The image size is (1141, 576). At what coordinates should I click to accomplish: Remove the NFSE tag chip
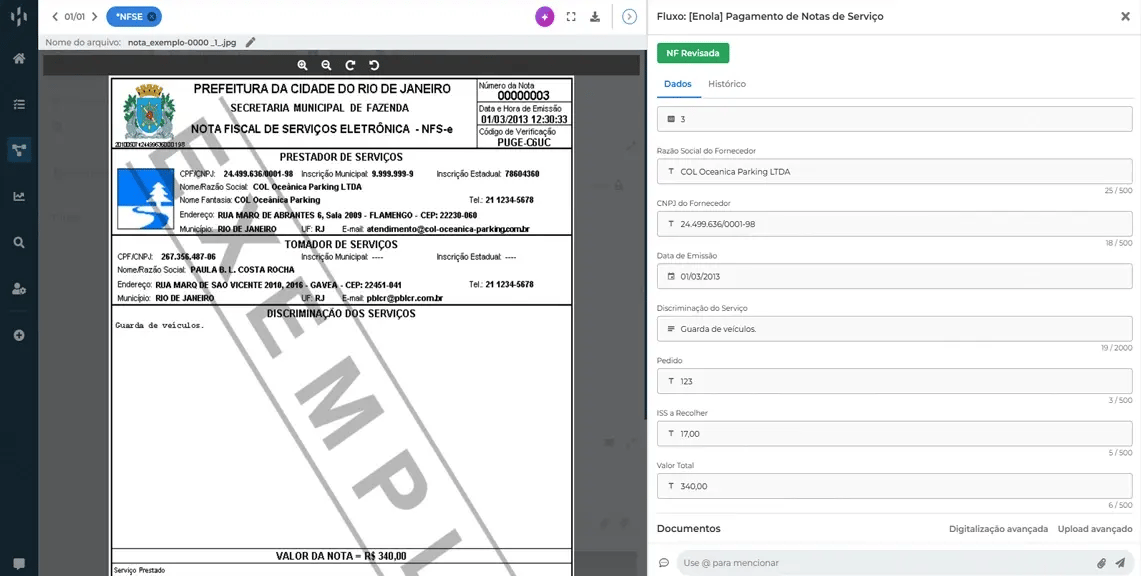pos(152,17)
